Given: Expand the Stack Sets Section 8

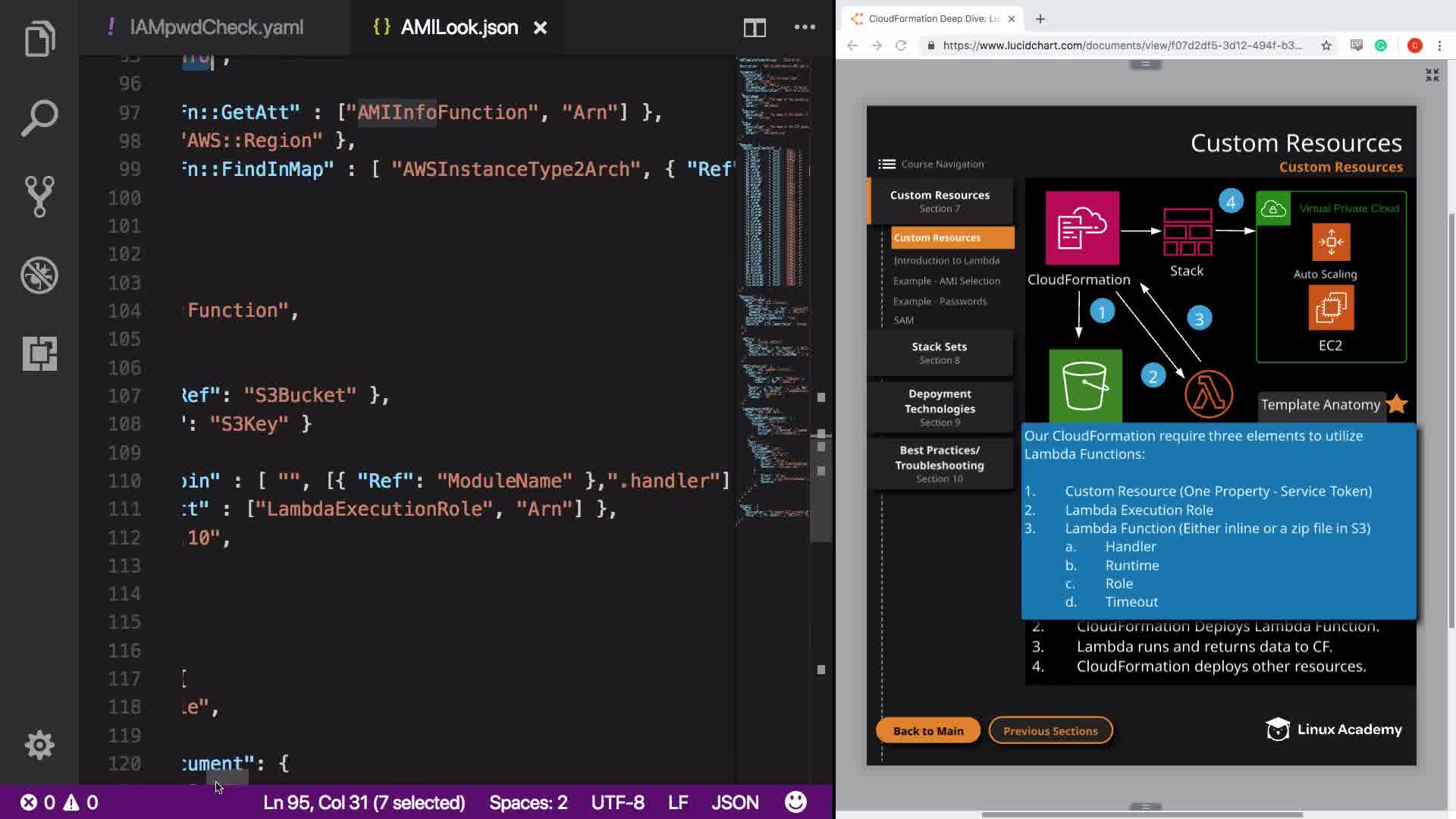Looking at the screenshot, I should [939, 353].
